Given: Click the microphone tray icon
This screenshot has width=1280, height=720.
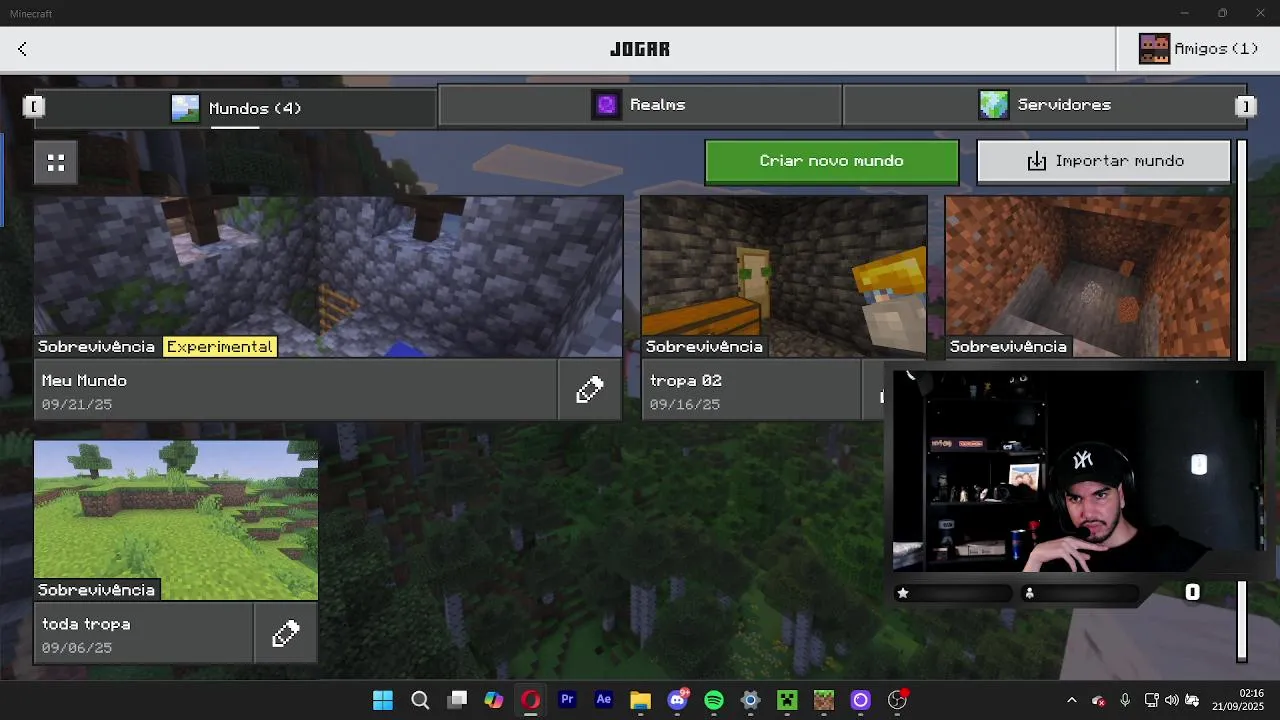Looking at the screenshot, I should click(x=1125, y=700).
